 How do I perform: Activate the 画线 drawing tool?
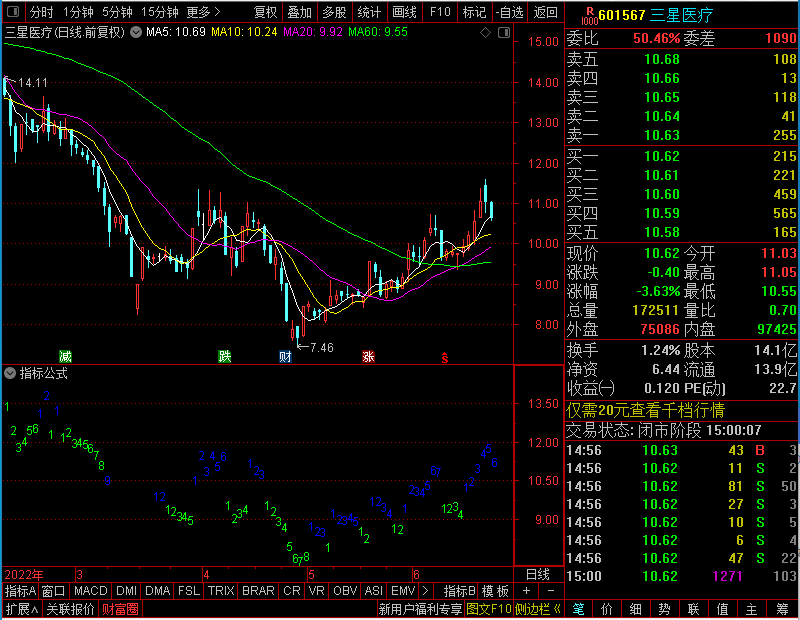click(404, 12)
